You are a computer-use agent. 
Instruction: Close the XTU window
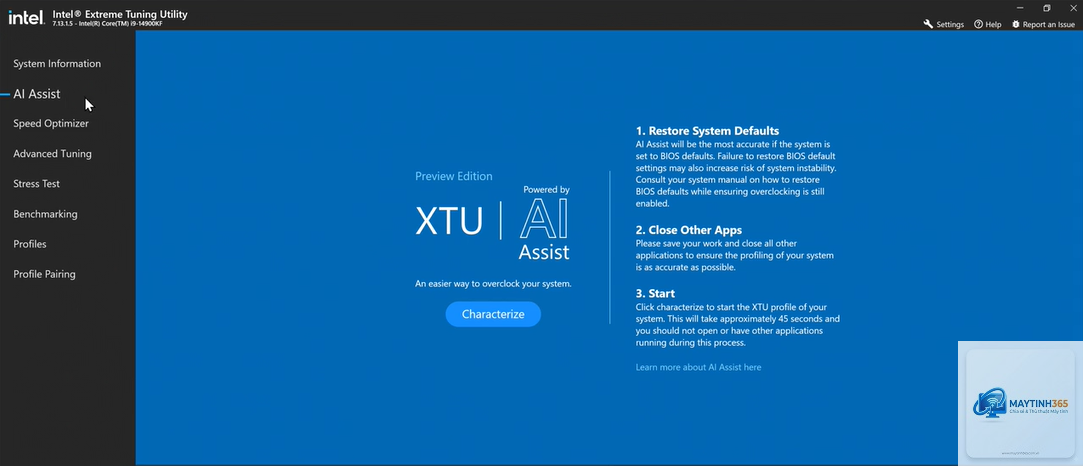click(1072, 8)
